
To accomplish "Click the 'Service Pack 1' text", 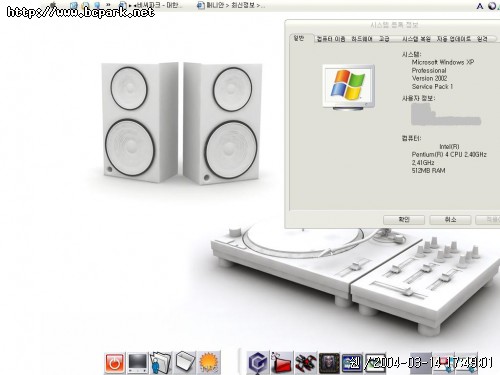I will 432,87.
